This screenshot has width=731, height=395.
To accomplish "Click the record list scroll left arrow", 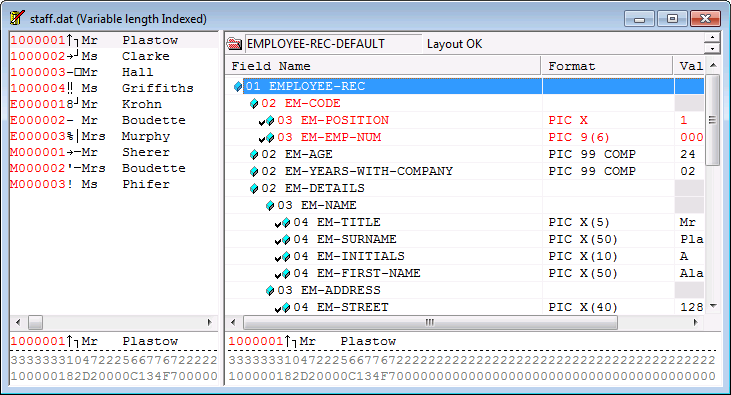I will tap(18, 322).
